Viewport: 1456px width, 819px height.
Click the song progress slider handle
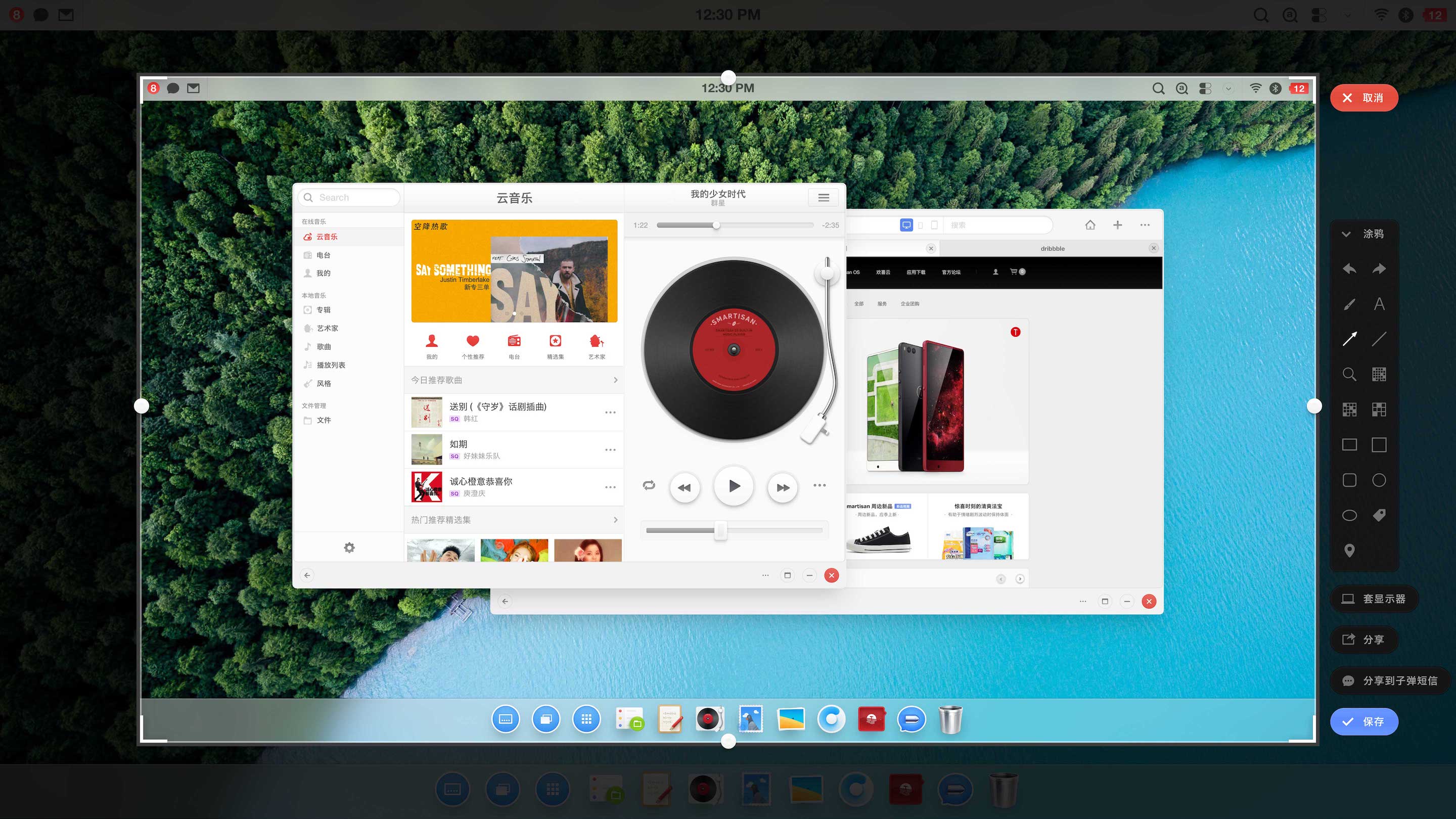(x=716, y=225)
